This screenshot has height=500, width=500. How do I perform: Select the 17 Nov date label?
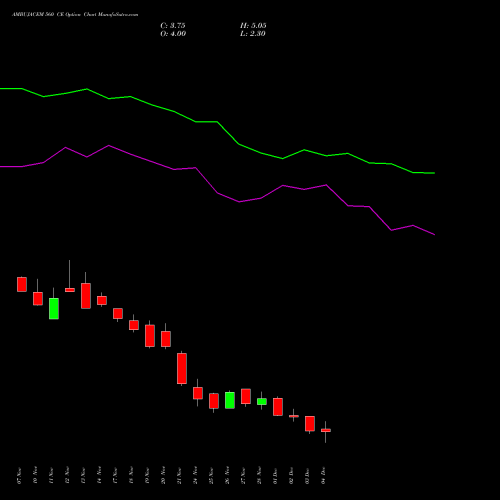point(115,475)
